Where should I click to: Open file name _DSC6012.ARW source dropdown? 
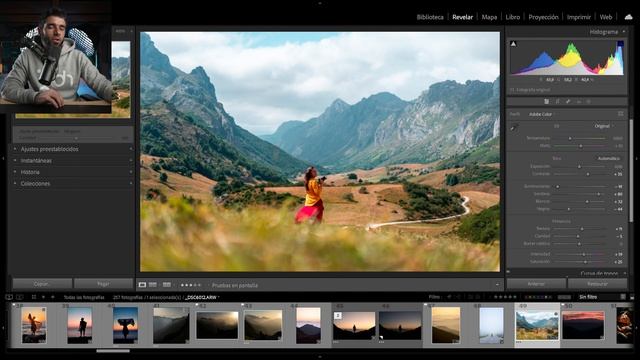coord(202,297)
